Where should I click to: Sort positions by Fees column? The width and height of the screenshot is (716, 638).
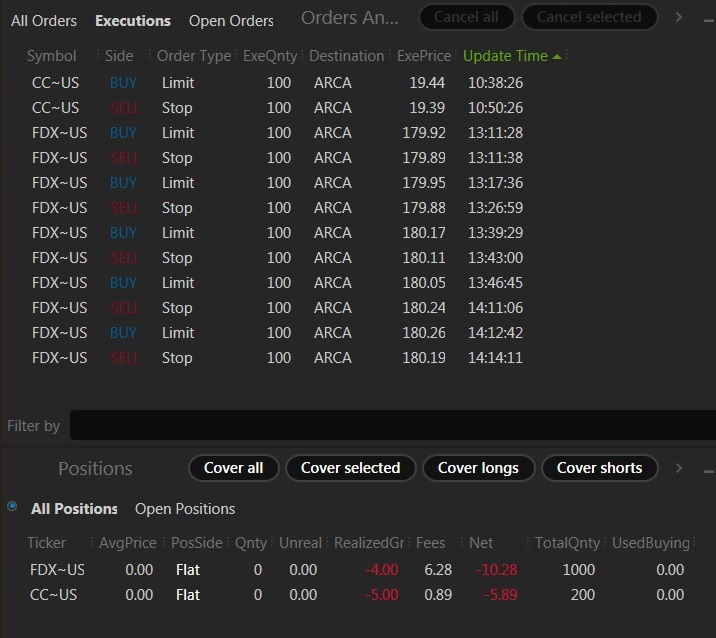tap(431, 543)
